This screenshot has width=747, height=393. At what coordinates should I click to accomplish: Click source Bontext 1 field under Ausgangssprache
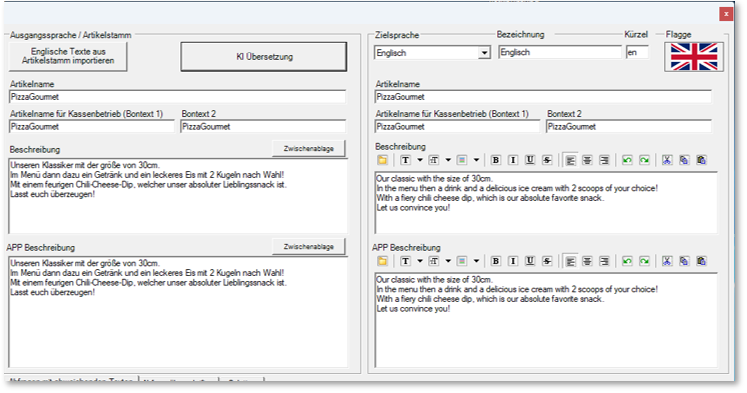click(92, 127)
